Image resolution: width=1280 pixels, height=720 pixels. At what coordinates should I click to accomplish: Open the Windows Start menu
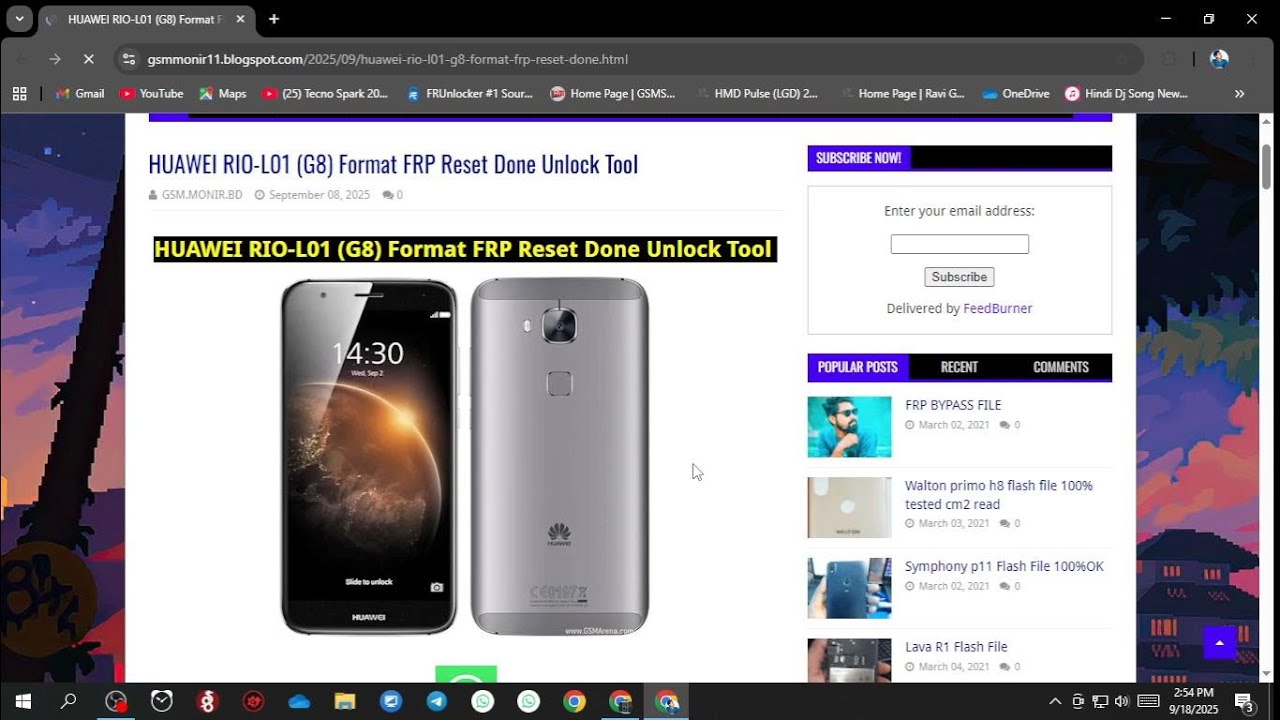(22, 701)
